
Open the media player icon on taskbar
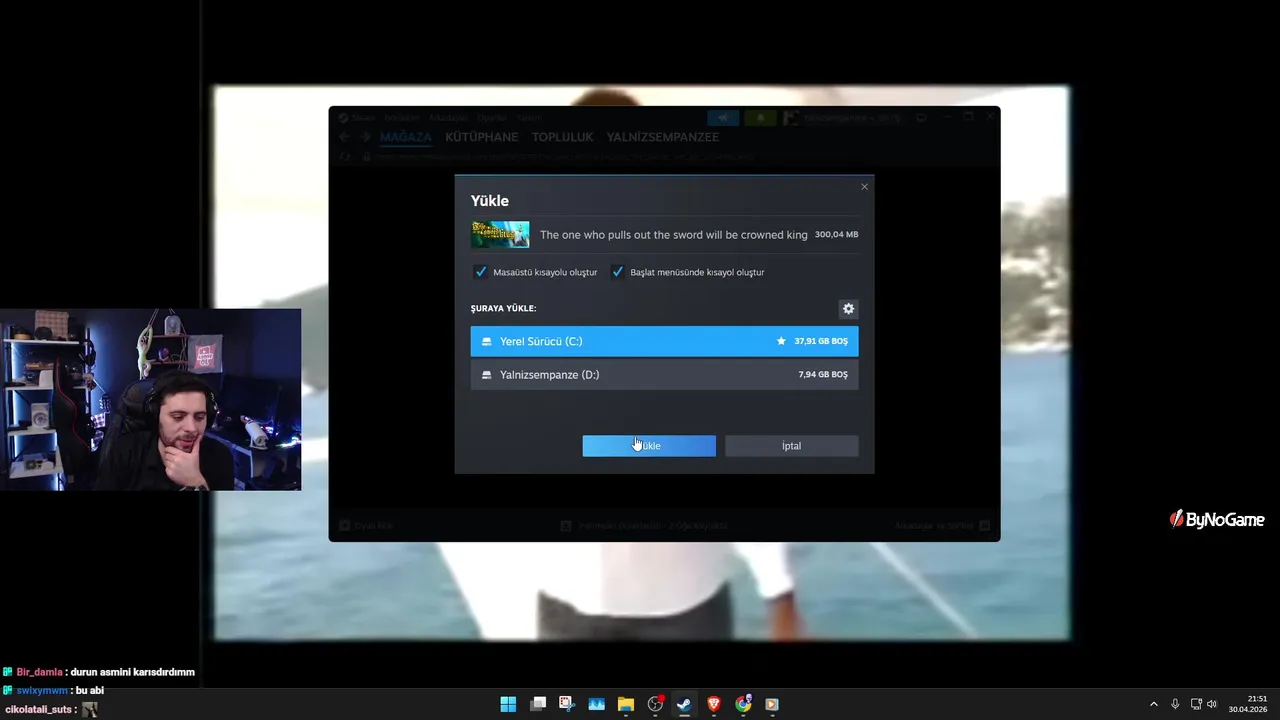click(772, 704)
